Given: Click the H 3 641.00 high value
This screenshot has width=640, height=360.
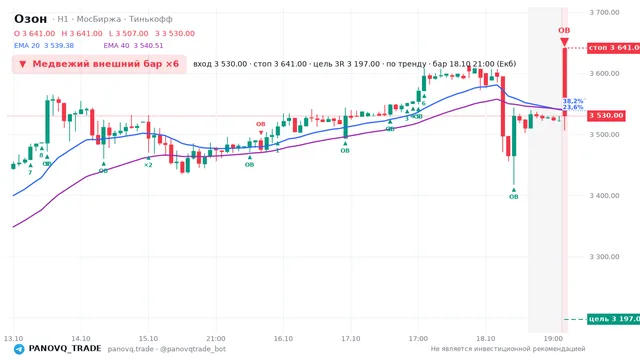Looking at the screenshot, I should point(82,33).
